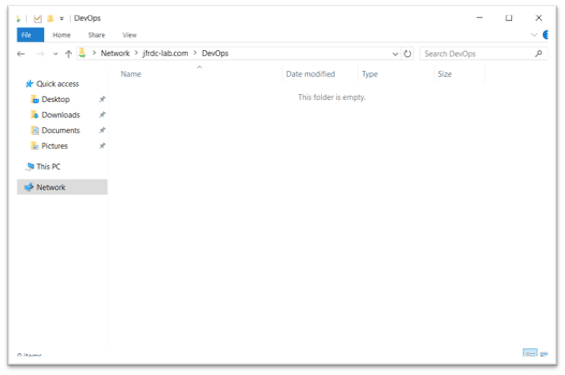Image resolution: width=565 pixels, height=375 pixels.
Task: Open Pictures in the navigation pane
Action: 54,146
